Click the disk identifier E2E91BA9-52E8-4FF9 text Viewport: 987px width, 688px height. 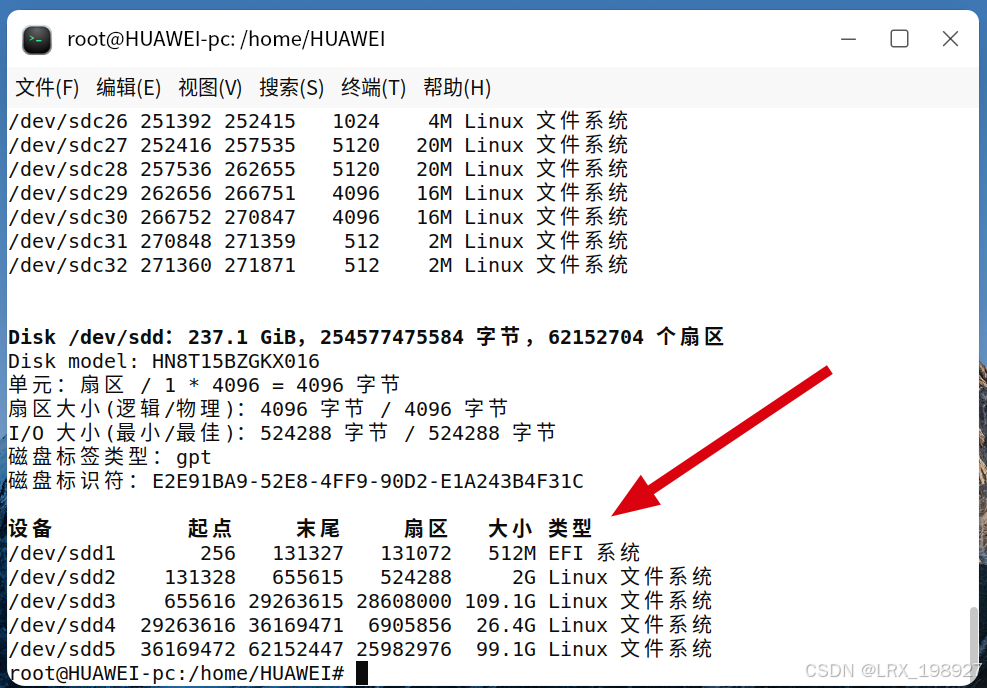tap(368, 482)
